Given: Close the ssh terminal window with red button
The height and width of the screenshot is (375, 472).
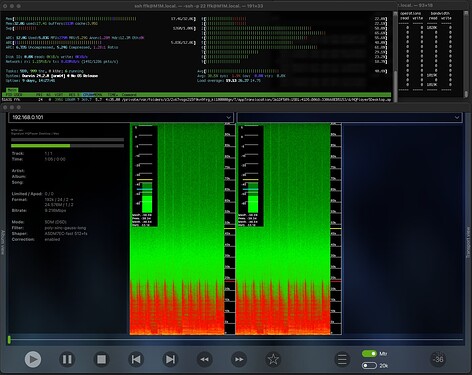Looking at the screenshot, I should pyautogui.click(x=5, y=6).
